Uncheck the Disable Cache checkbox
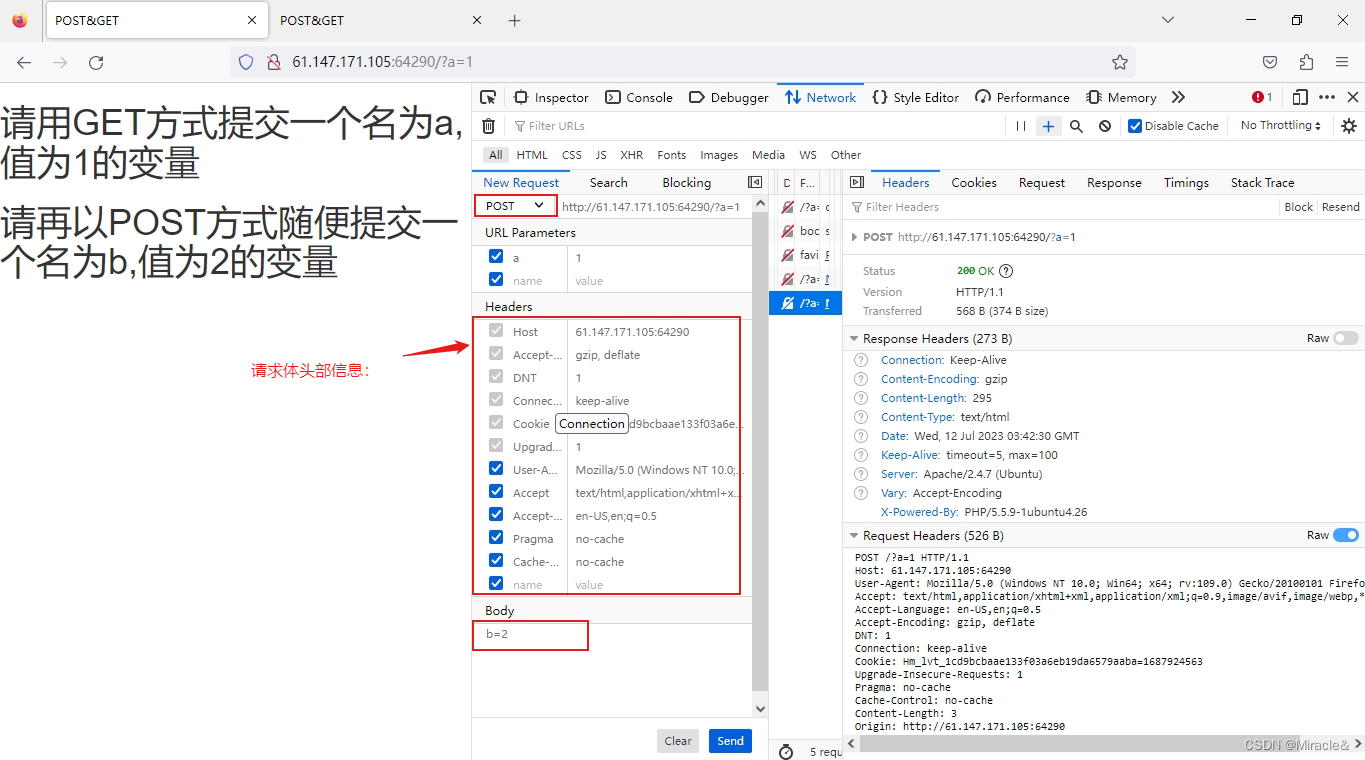 [x=1135, y=125]
